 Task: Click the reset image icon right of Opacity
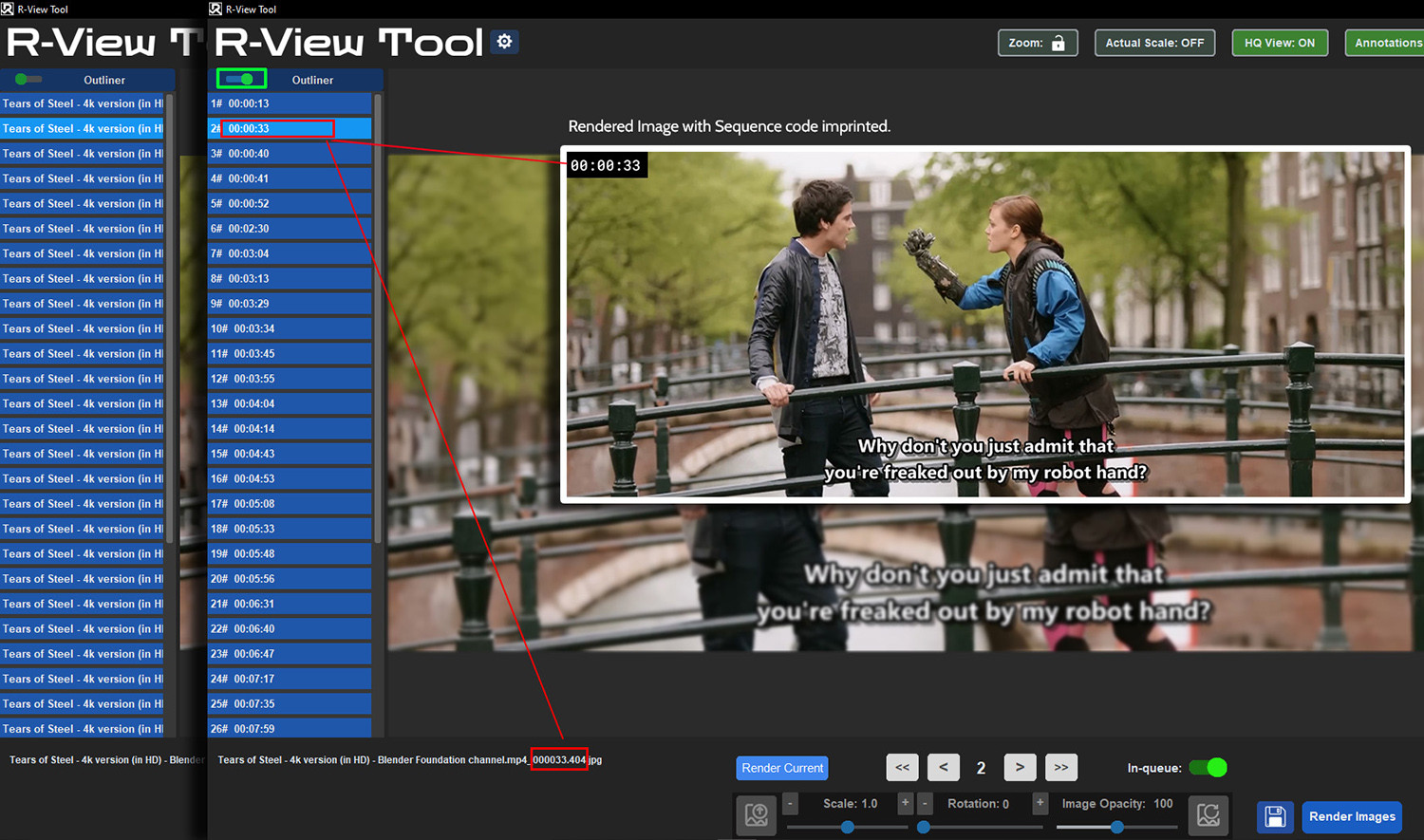tap(1209, 814)
